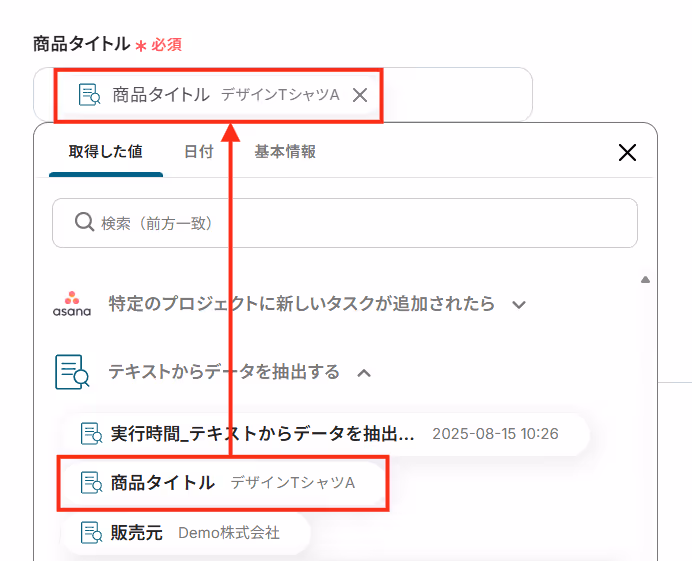Click the icon in the 商品タイトル list row
Screen dimensions: 692x561
pyautogui.click(x=91, y=483)
